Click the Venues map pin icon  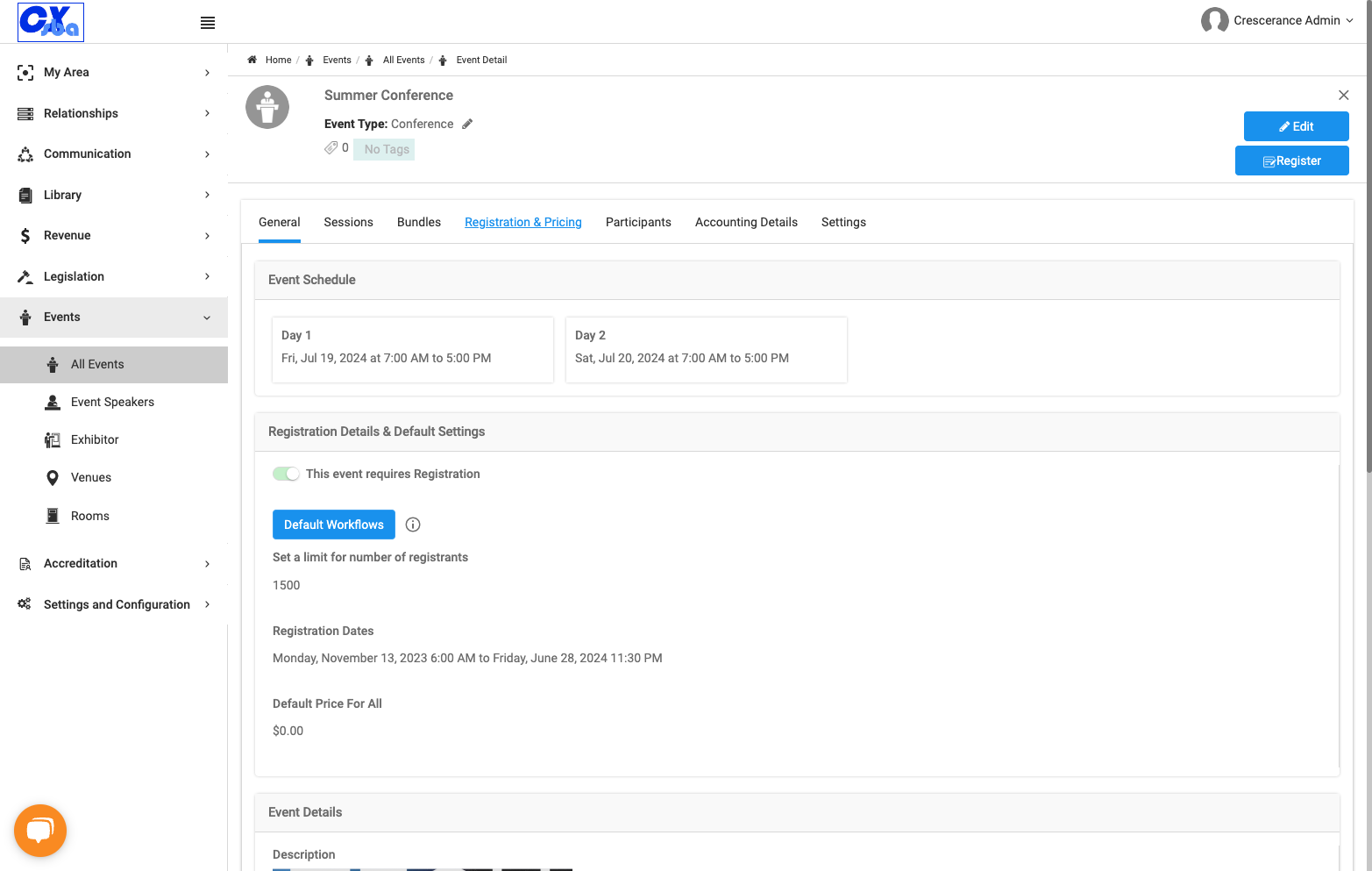point(53,478)
